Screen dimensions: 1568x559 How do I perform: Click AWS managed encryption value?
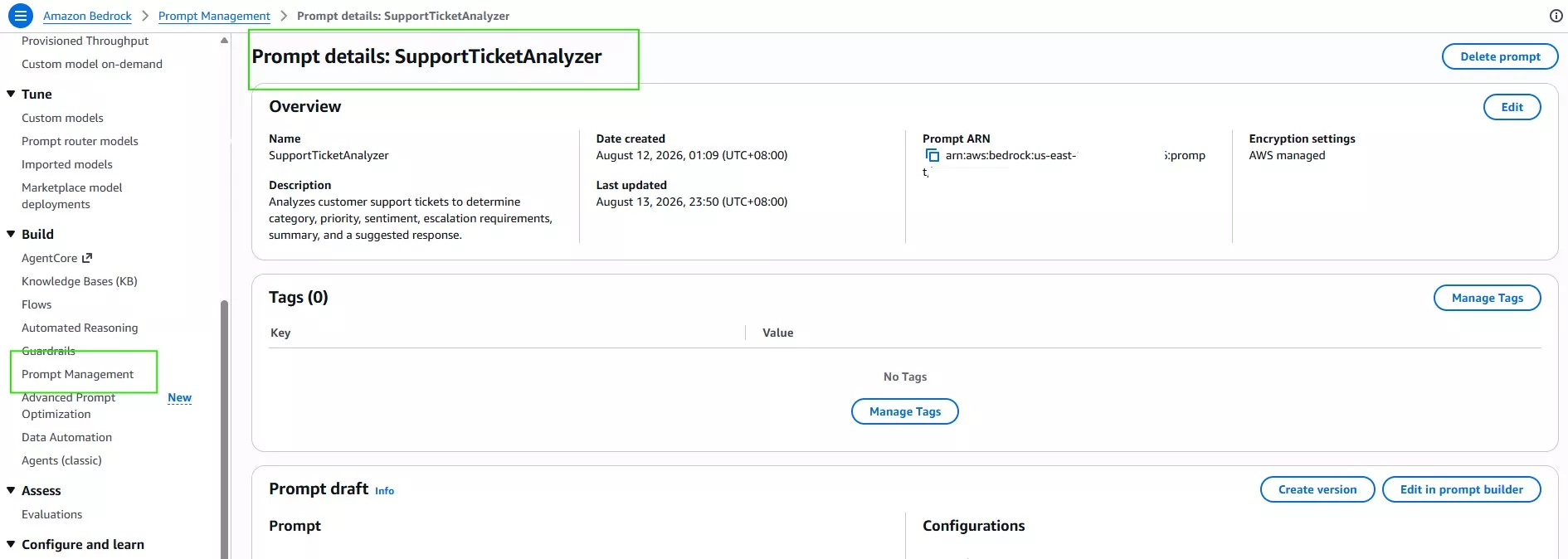[x=1287, y=155]
